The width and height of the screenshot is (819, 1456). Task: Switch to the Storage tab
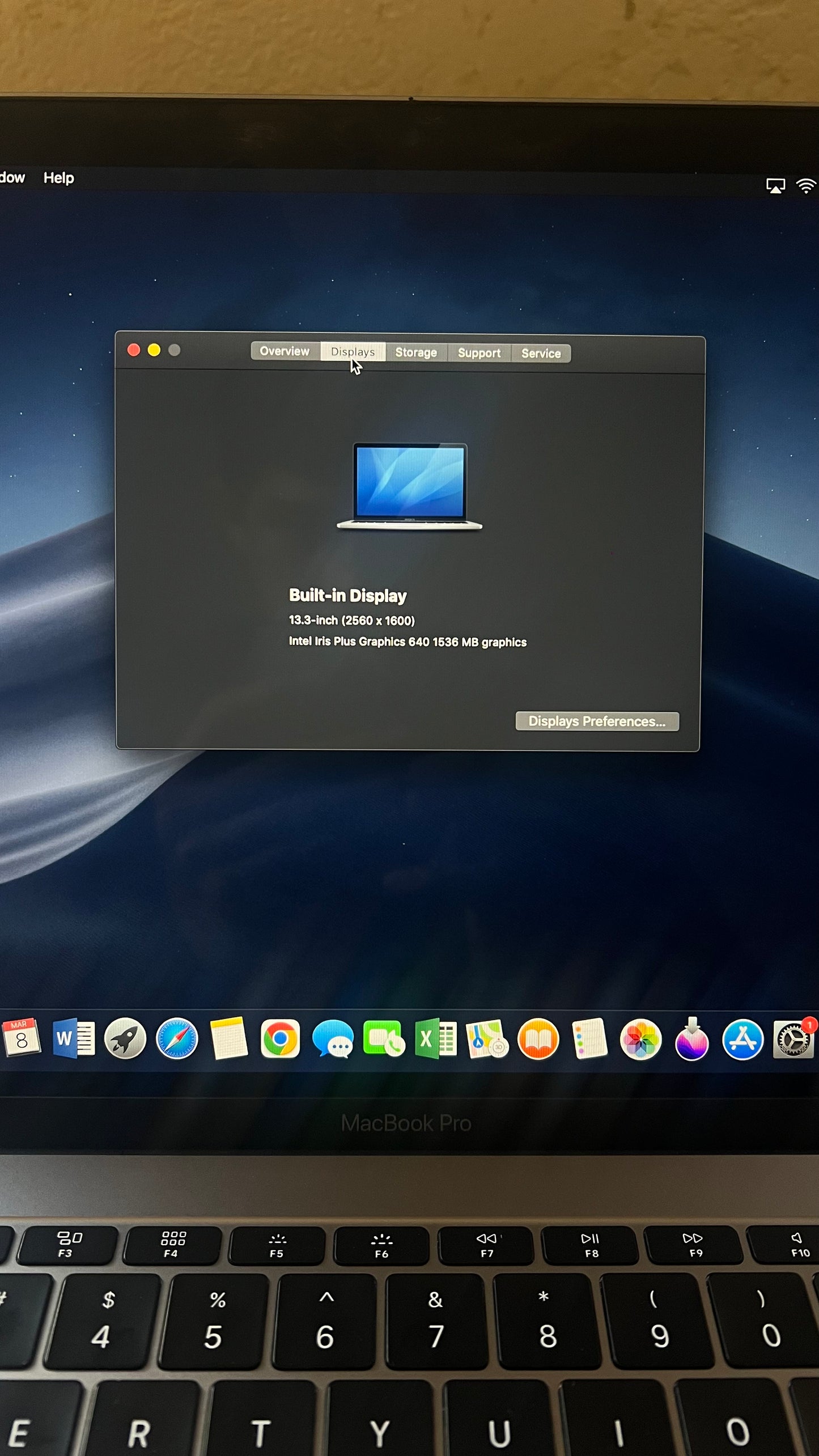click(x=417, y=353)
